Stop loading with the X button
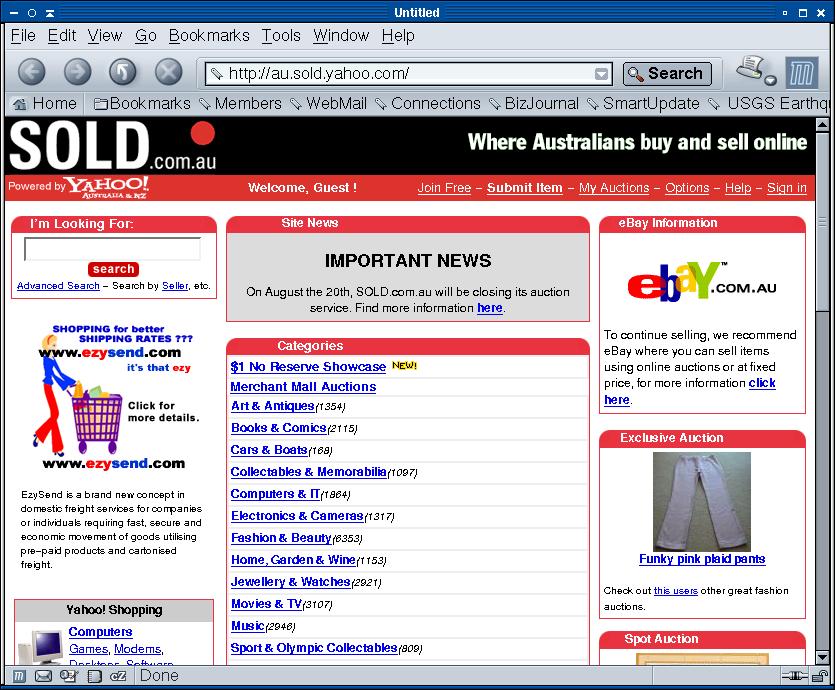This screenshot has width=835, height=690. click(168, 71)
